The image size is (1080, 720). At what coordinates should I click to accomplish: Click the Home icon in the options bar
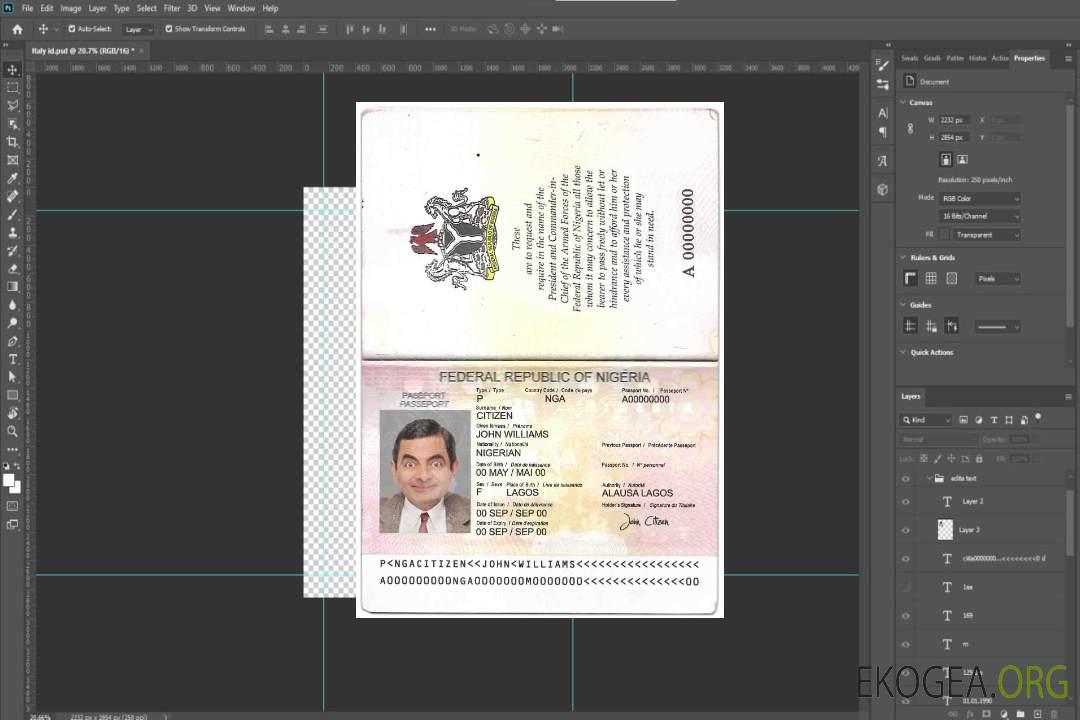tap(17, 29)
